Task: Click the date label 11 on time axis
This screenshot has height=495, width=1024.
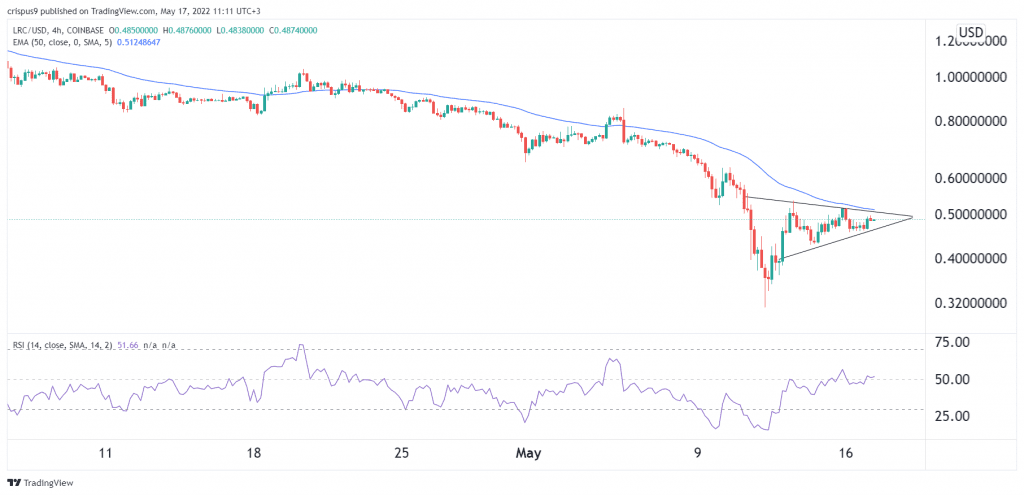Action: point(107,453)
